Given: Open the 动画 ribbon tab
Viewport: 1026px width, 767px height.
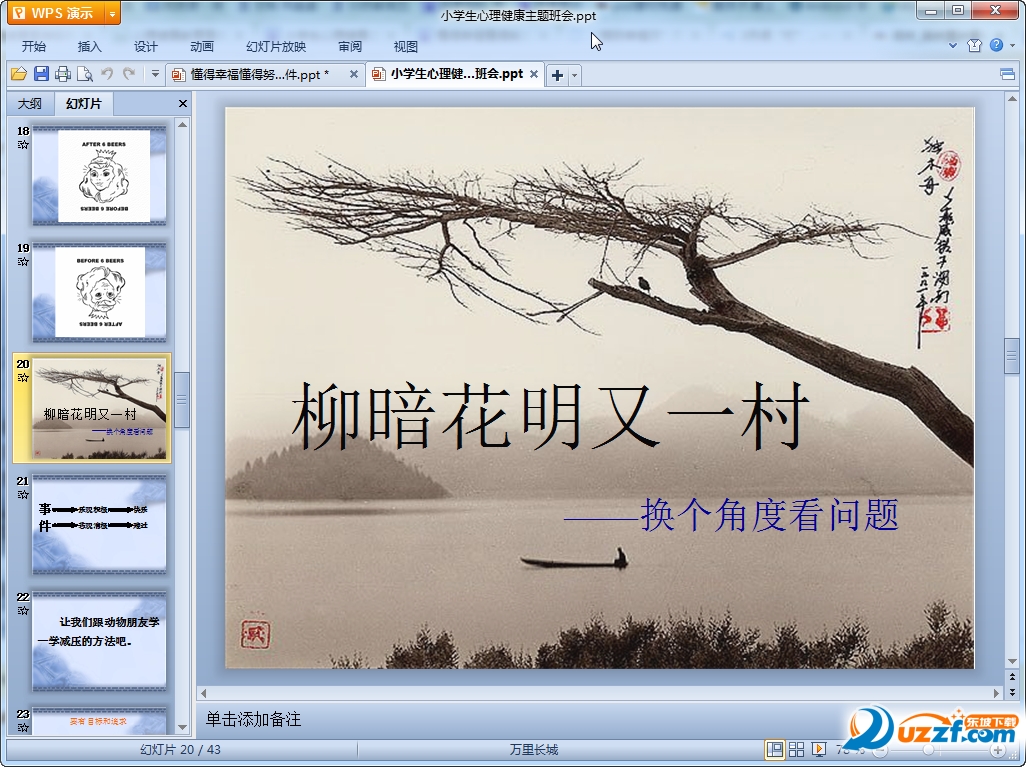Looking at the screenshot, I should 202,46.
